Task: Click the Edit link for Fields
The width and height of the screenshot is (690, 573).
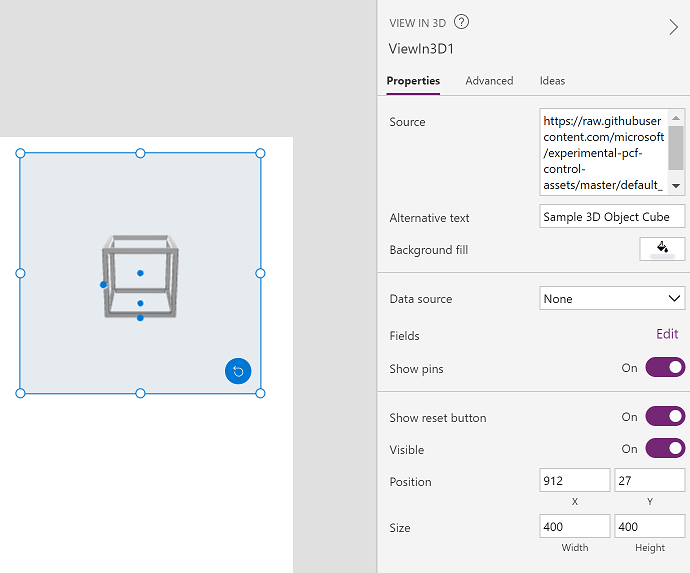Action: 667,334
